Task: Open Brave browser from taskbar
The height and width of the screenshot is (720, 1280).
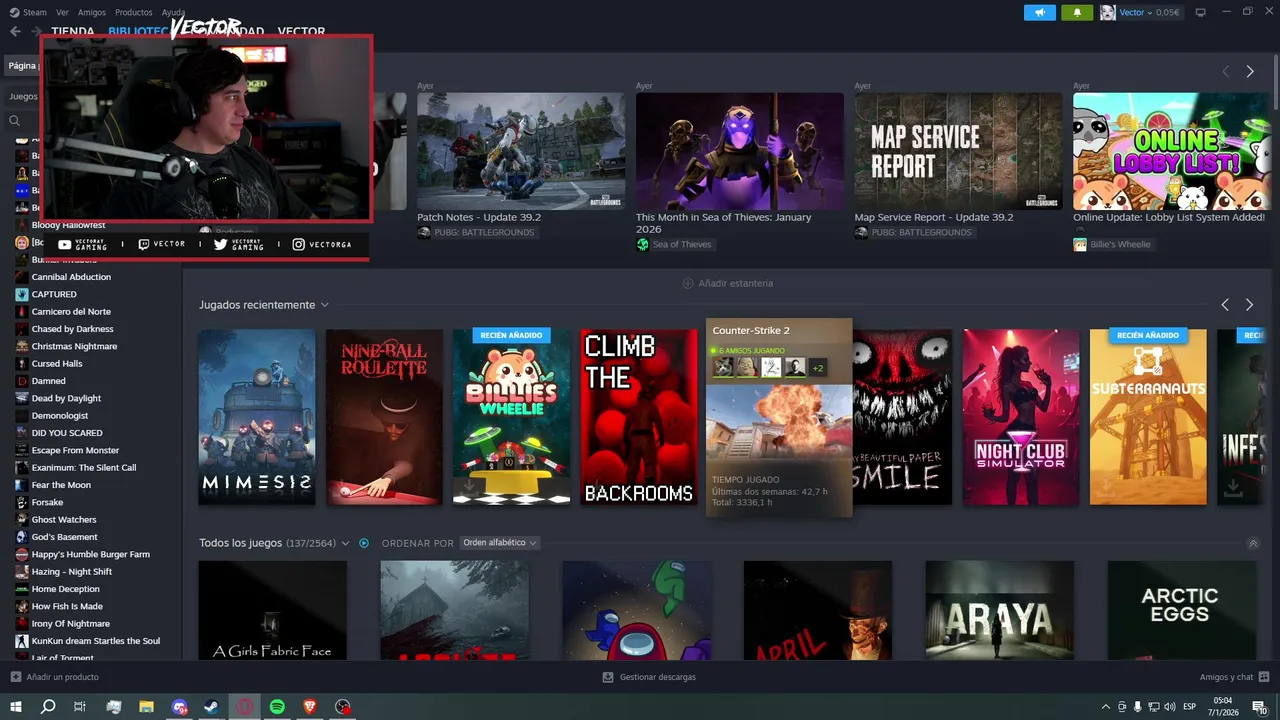Action: point(310,707)
